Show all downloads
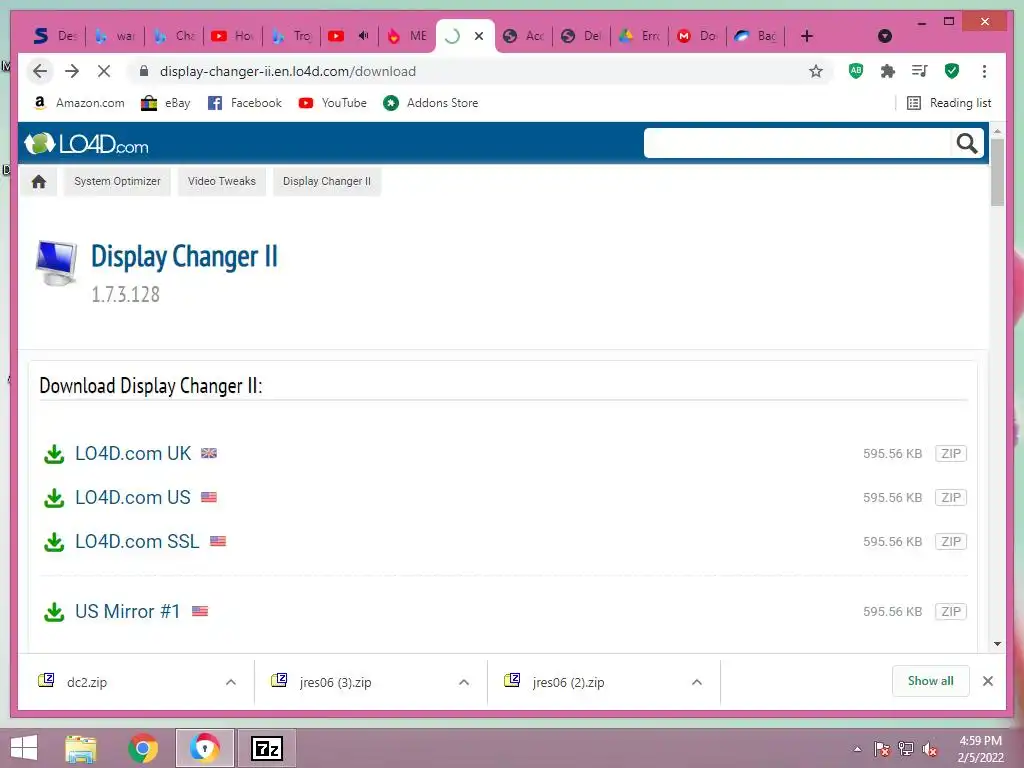Image resolution: width=1024 pixels, height=768 pixels. 931,681
